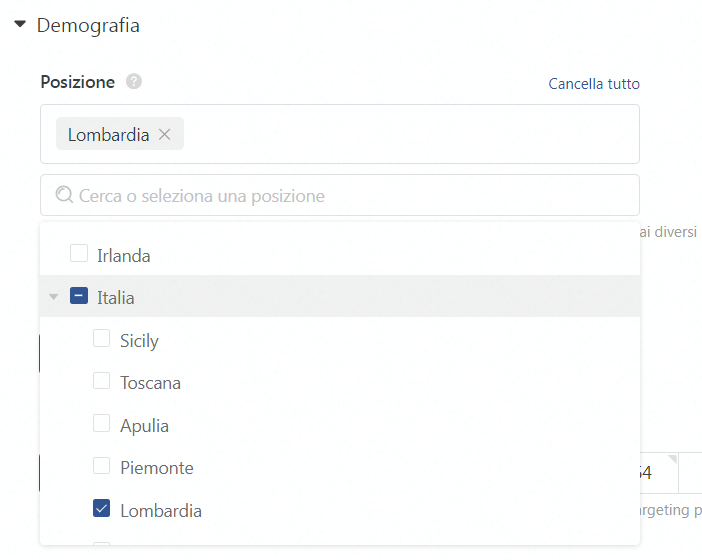This screenshot has width=702, height=560.
Task: Select the Sicily label in the list
Action: (139, 341)
